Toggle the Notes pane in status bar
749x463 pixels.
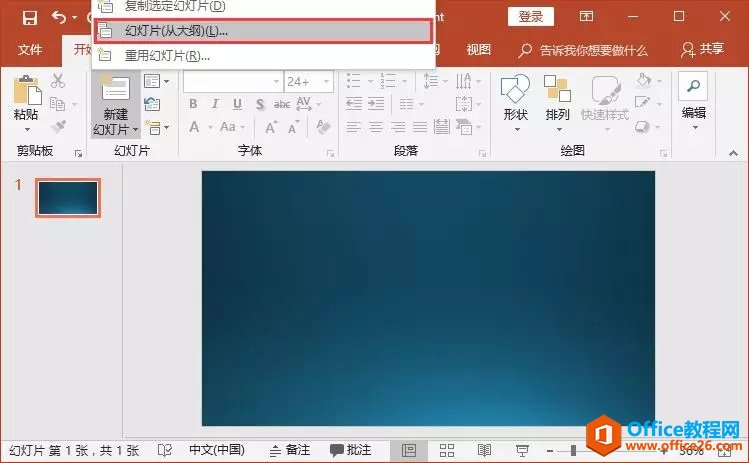click(x=288, y=451)
